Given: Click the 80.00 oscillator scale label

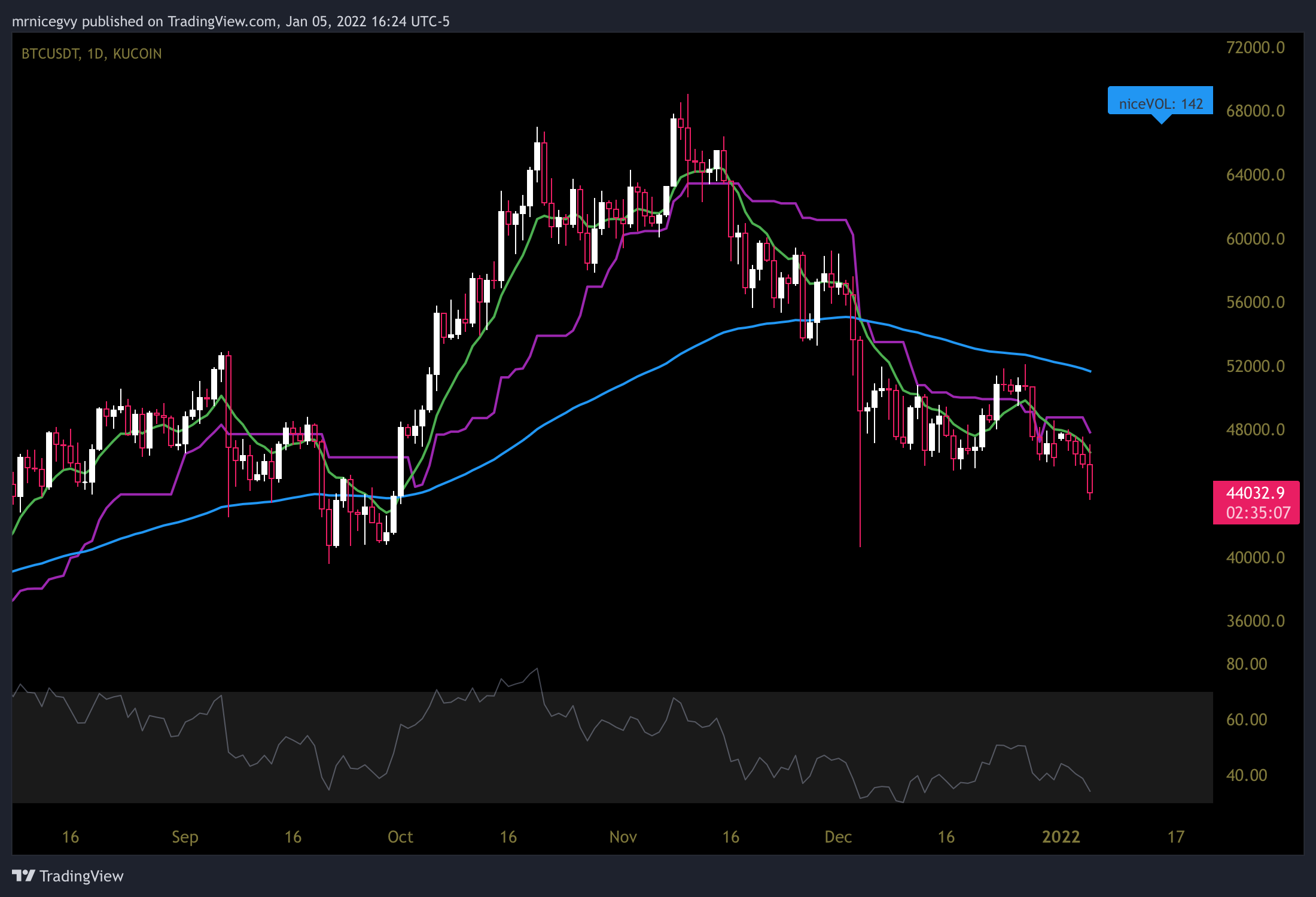Looking at the screenshot, I should coord(1247,664).
